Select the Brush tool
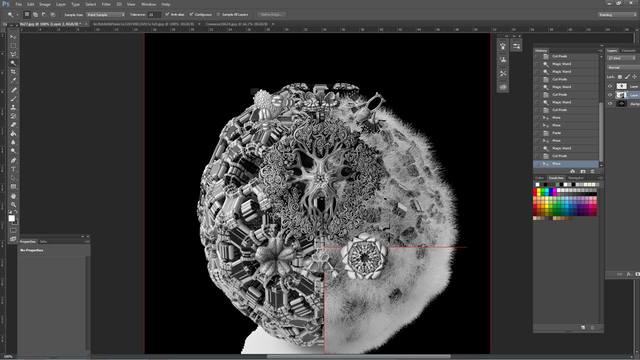 point(13,98)
